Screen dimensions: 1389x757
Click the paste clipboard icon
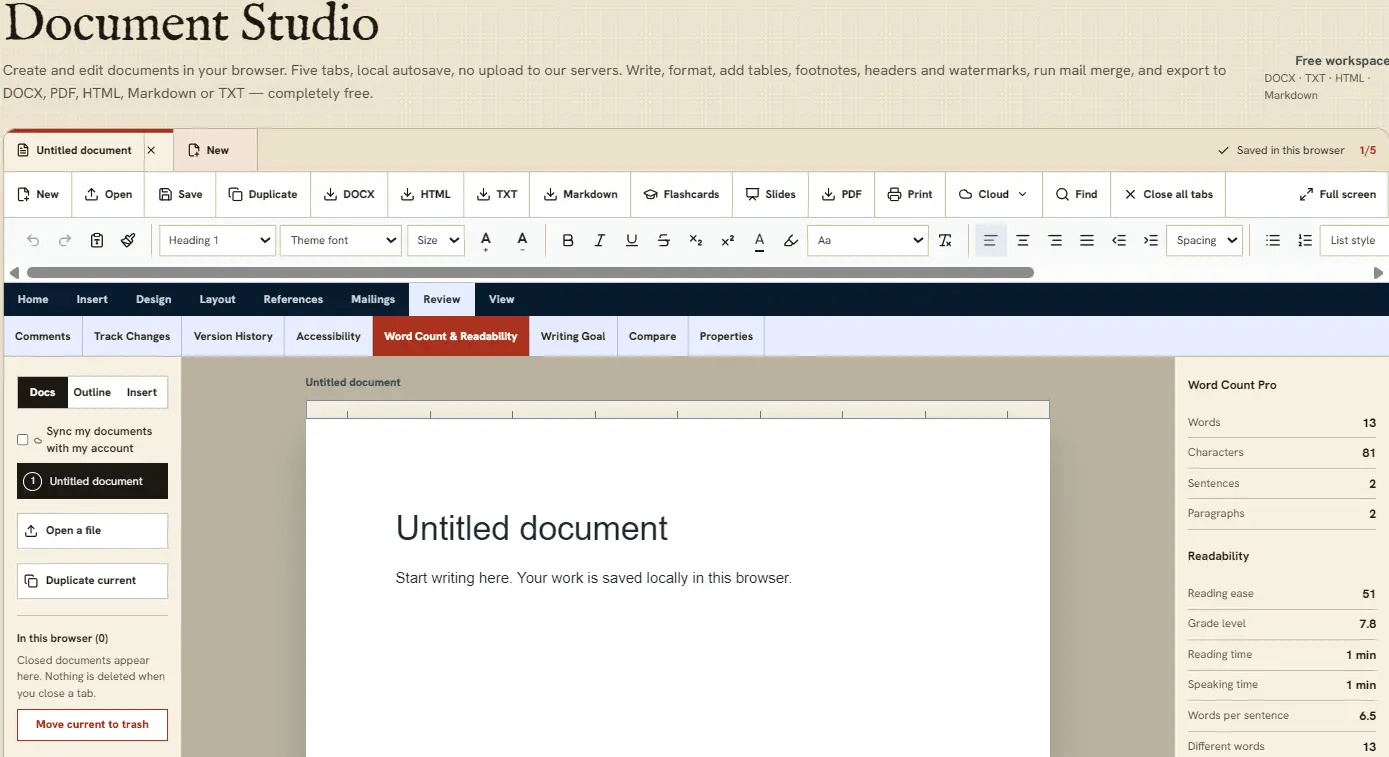[97, 240]
